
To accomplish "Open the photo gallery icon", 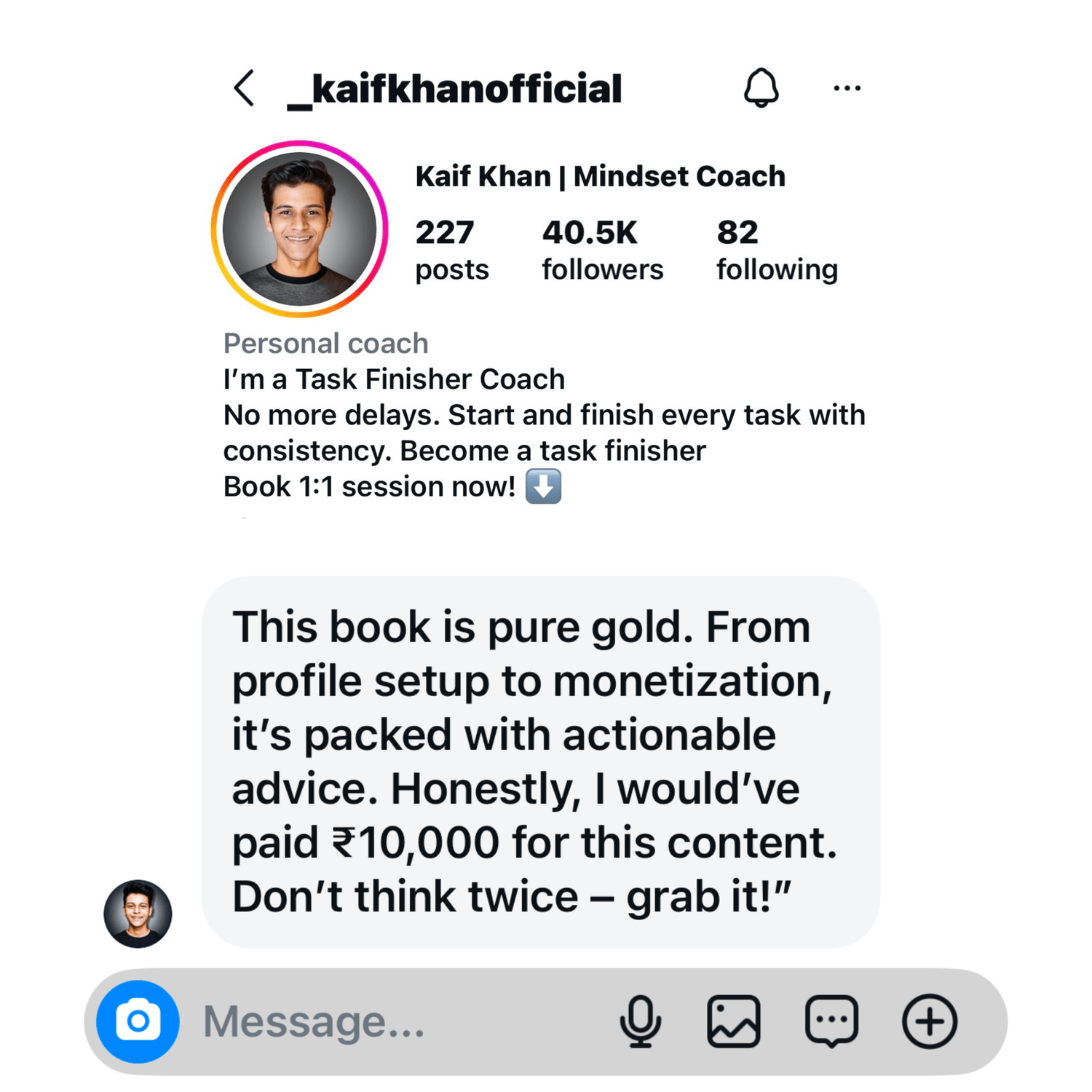I will click(x=733, y=1021).
